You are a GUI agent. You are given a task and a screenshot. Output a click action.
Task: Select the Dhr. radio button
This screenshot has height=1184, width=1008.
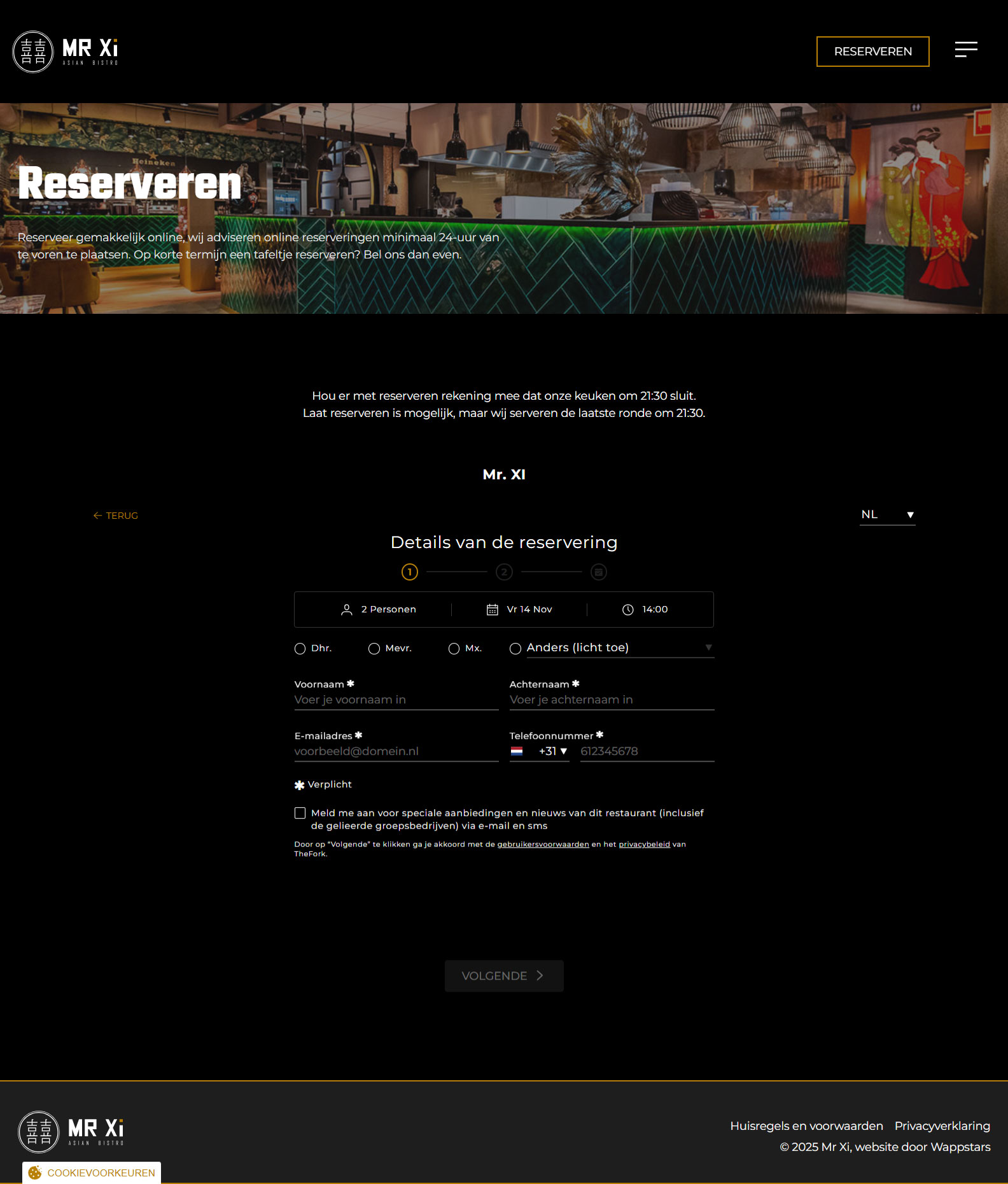point(300,649)
